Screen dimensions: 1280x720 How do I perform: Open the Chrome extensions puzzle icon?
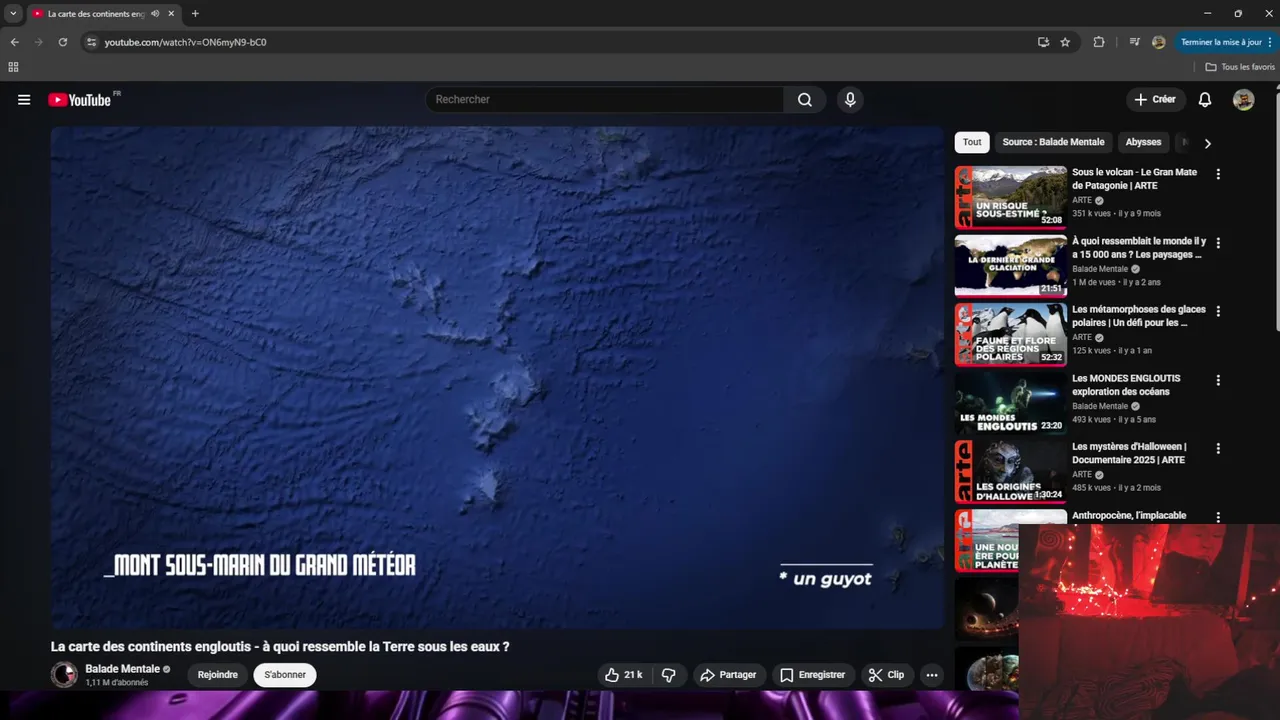(1099, 42)
